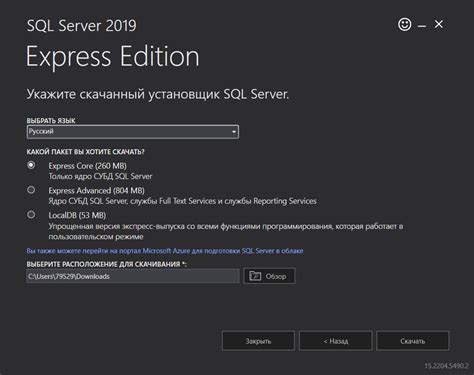The height and width of the screenshot is (375, 474).
Task: Click the Express Advanced (804 MB) label text
Action: tap(96, 190)
